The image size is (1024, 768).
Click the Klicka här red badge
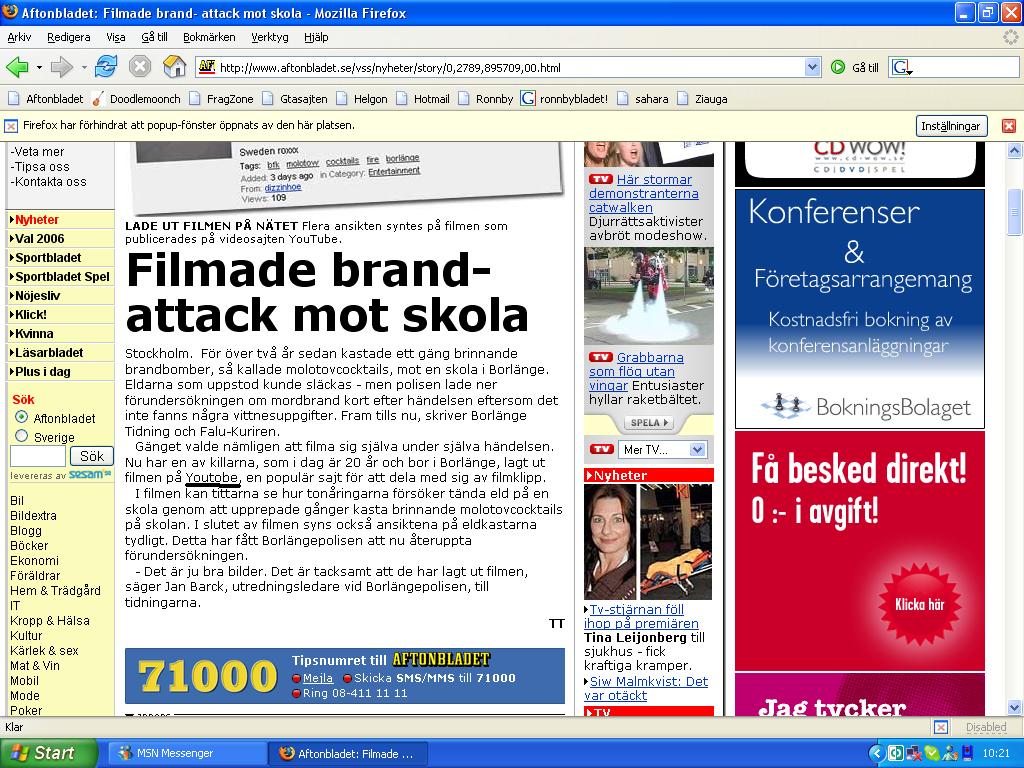coord(920,604)
